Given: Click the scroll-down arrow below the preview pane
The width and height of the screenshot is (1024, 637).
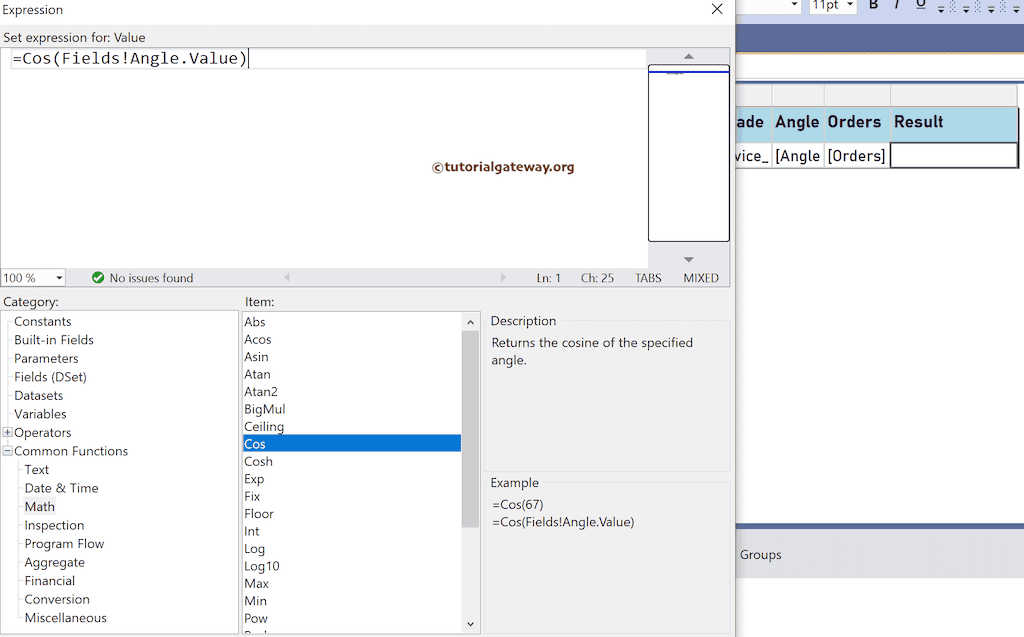Looking at the screenshot, I should pos(688,258).
